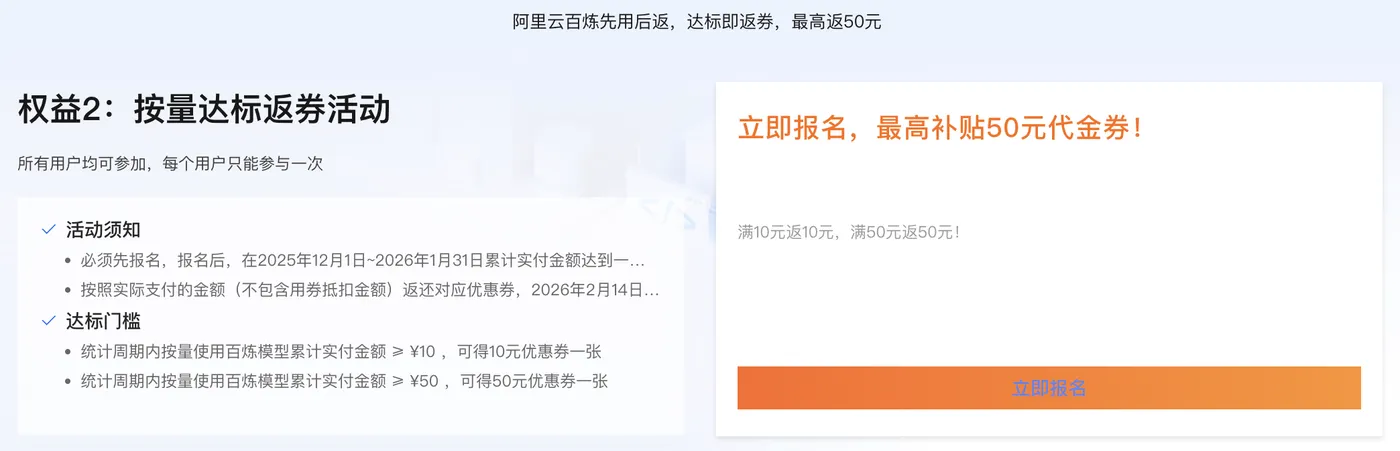Image resolution: width=1400 pixels, height=451 pixels.
Task: Expand the truncated ellipsis ending the 必须先报名 line
Action: (637, 261)
